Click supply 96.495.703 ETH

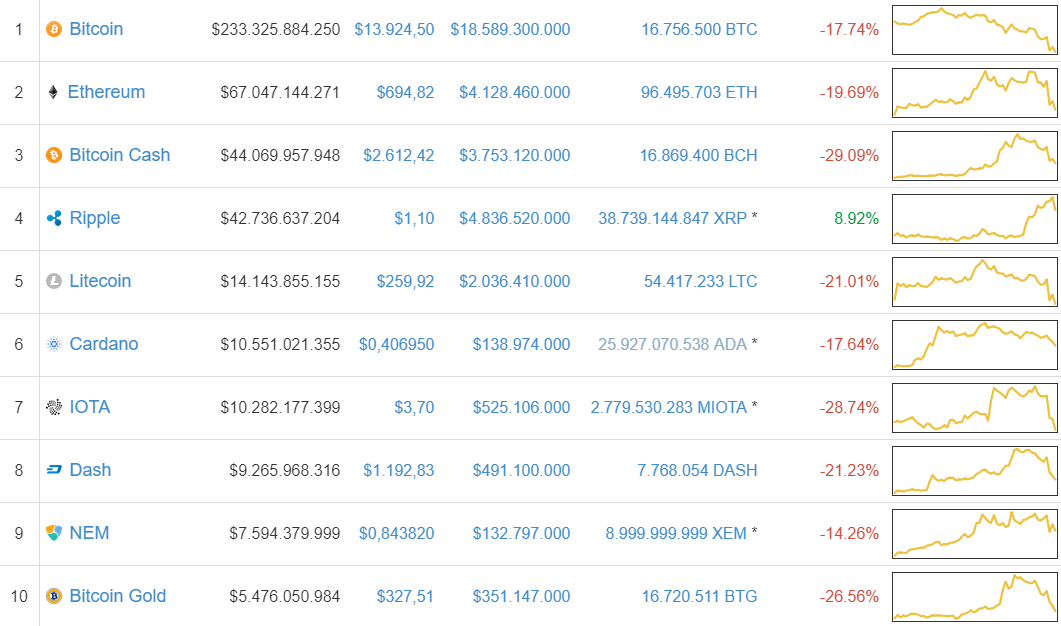click(699, 92)
